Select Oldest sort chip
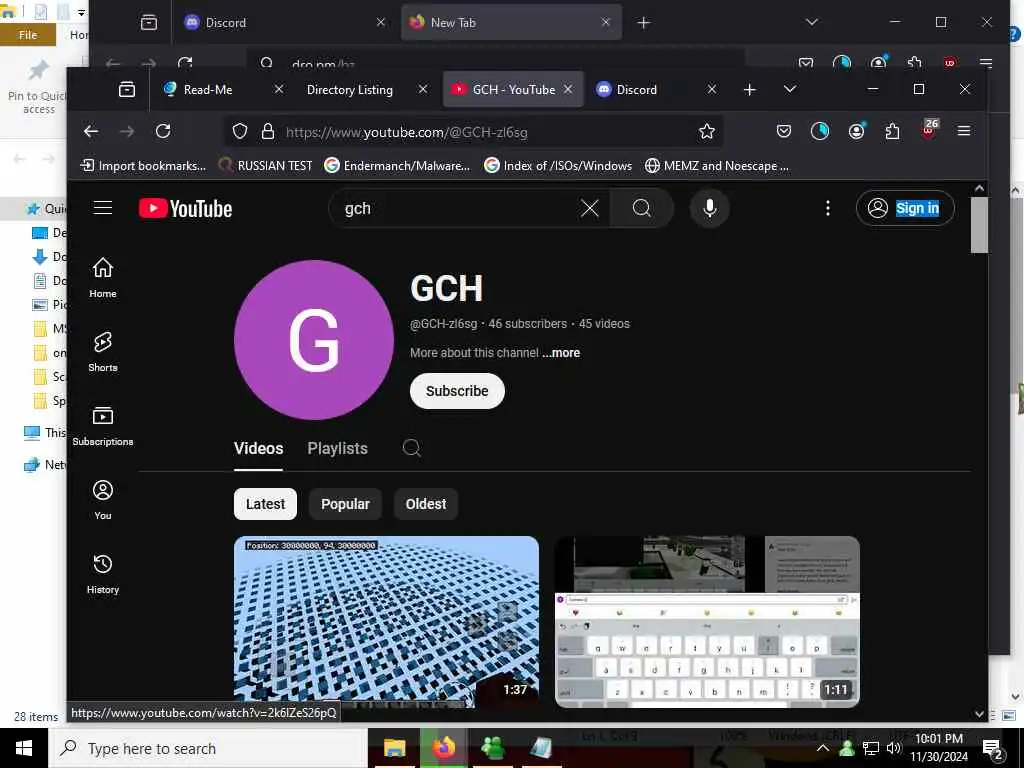Screen dimensions: 1024x768 tap(426, 504)
